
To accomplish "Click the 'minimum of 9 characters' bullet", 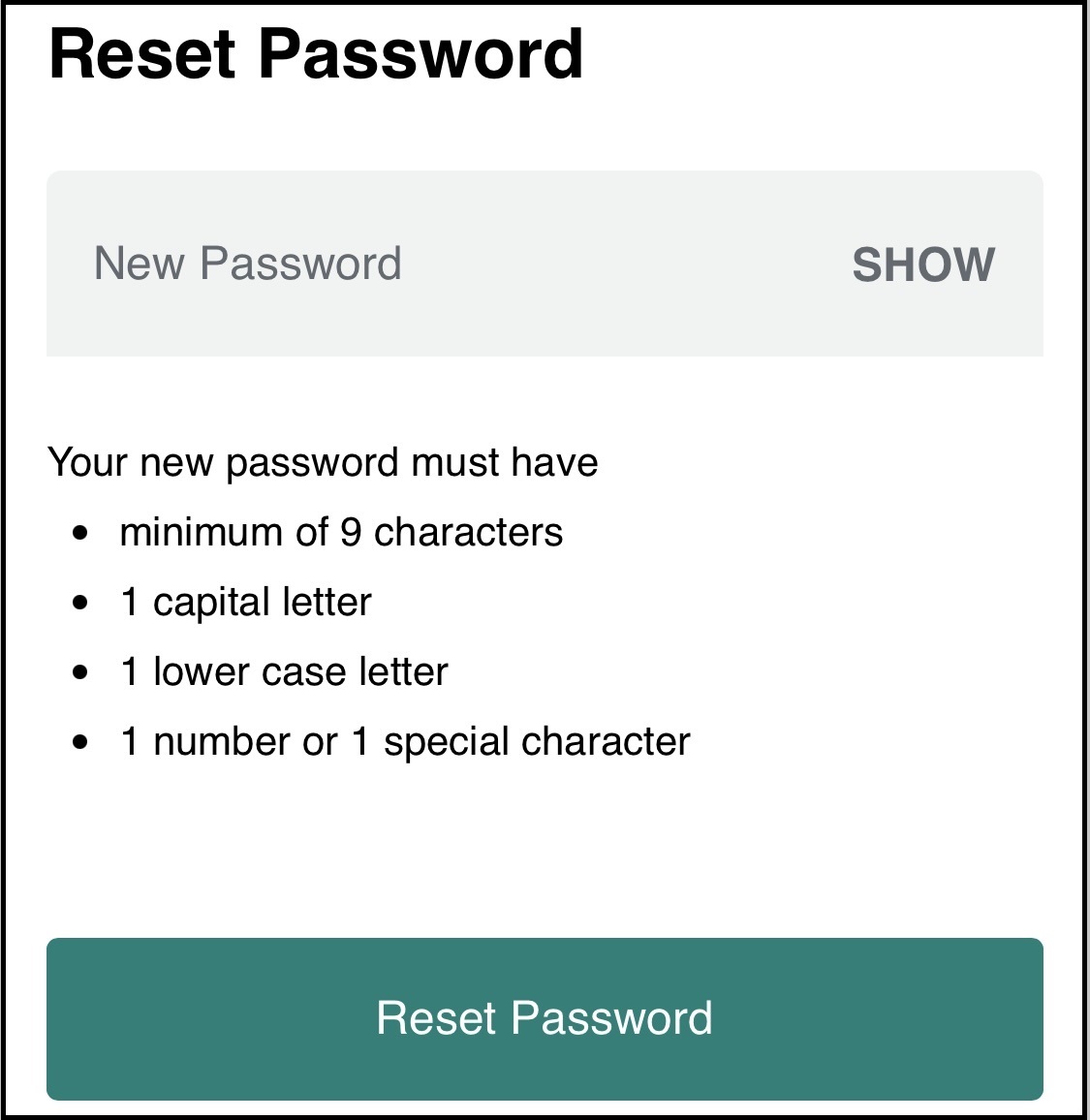I will click(341, 531).
